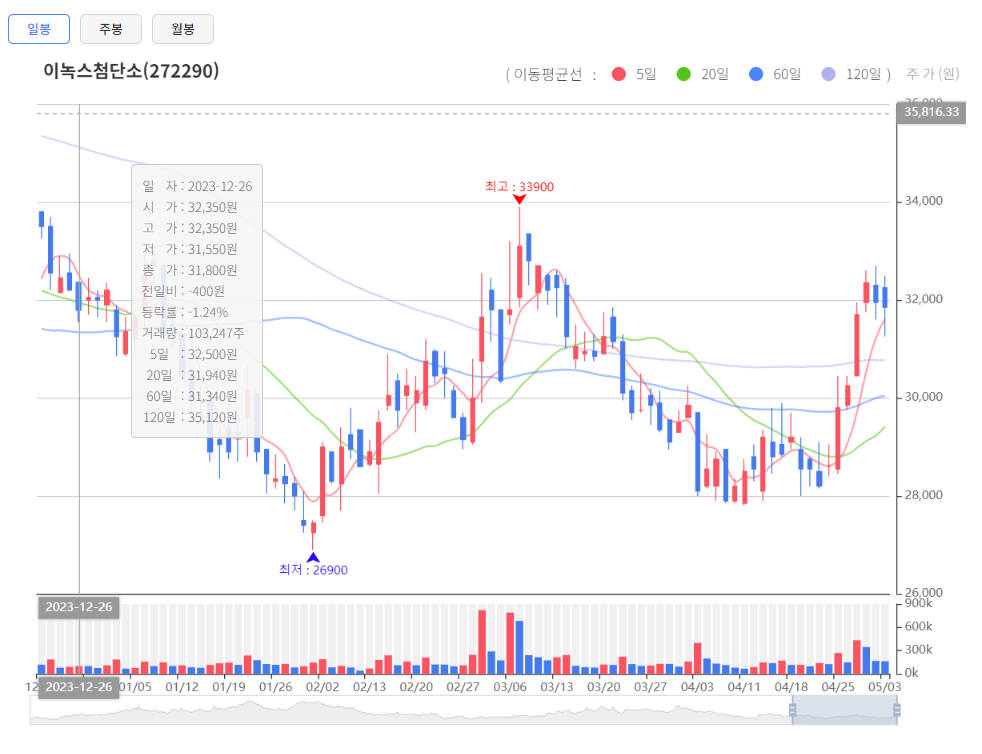Click the 03/06 date axis label
The width and height of the screenshot is (982, 754).
(x=510, y=687)
